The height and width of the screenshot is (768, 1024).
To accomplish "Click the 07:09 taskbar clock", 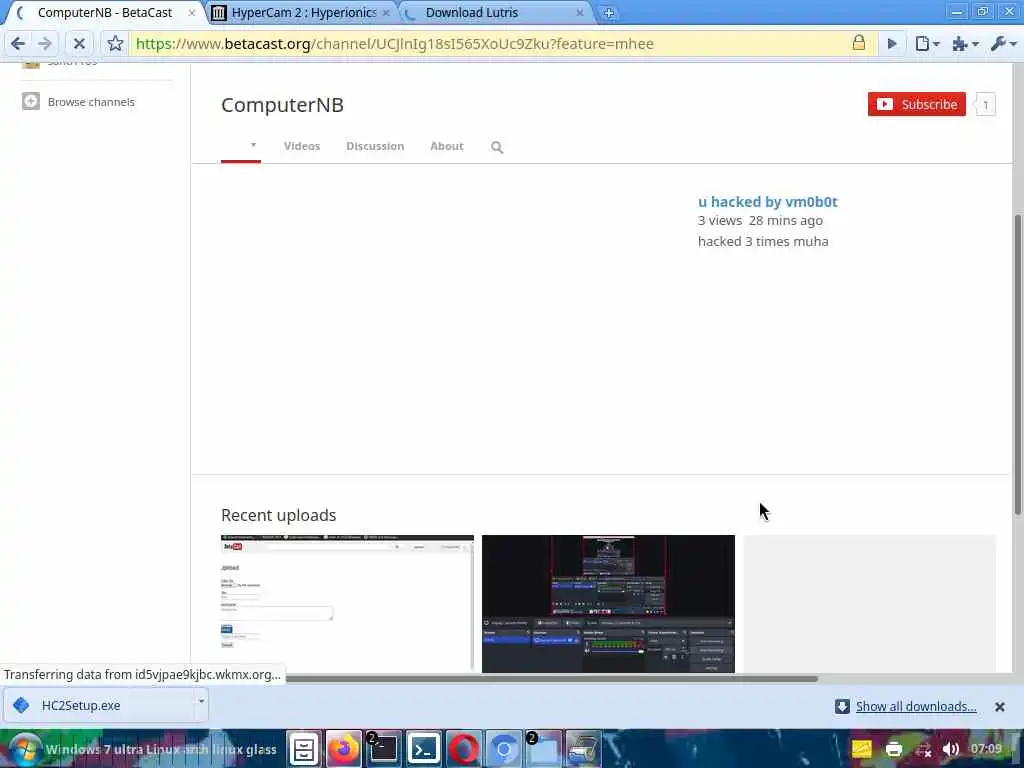I will [x=986, y=749].
